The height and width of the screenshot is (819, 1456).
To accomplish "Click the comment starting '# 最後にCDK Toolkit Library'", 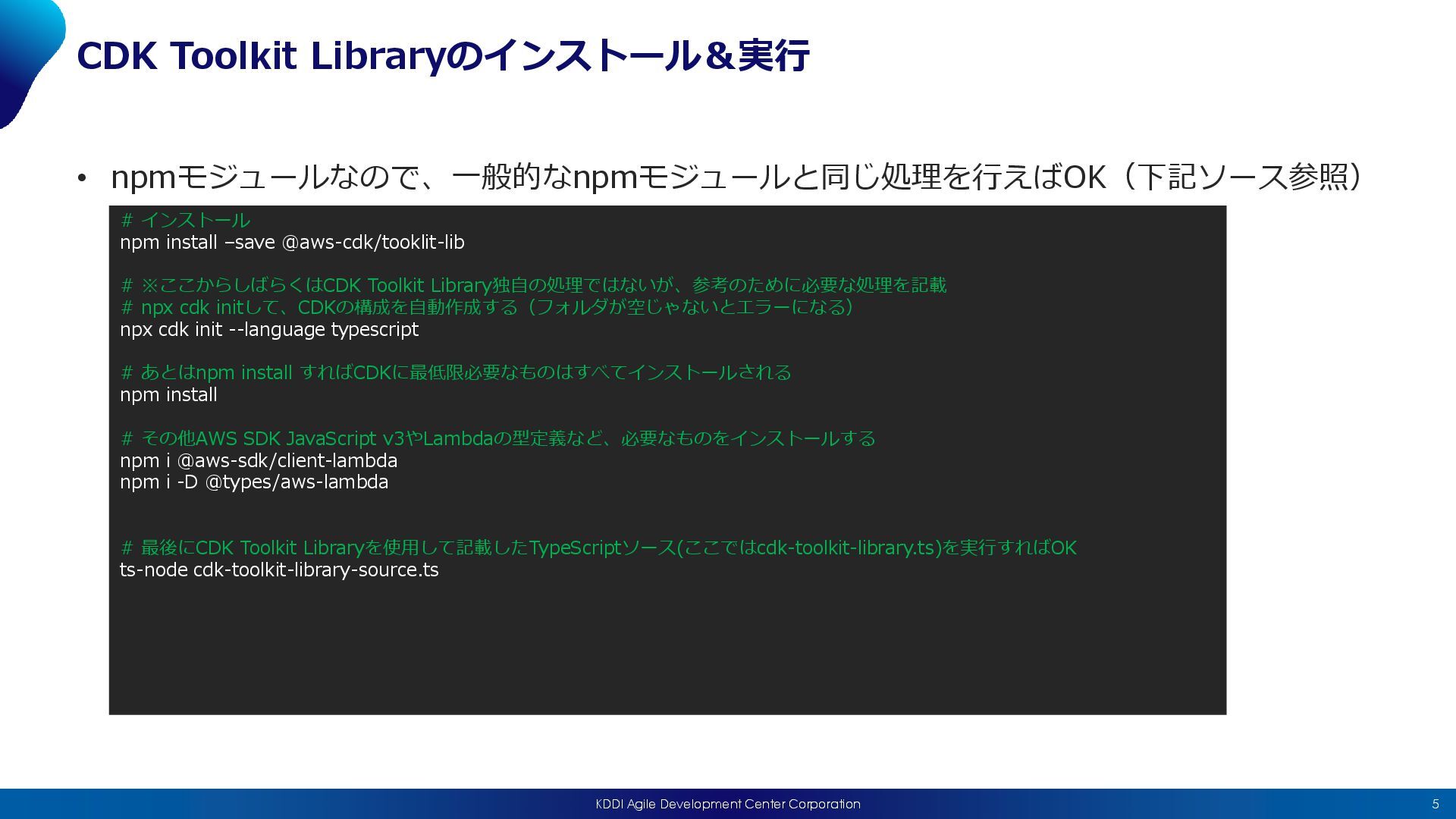I will (x=598, y=548).
